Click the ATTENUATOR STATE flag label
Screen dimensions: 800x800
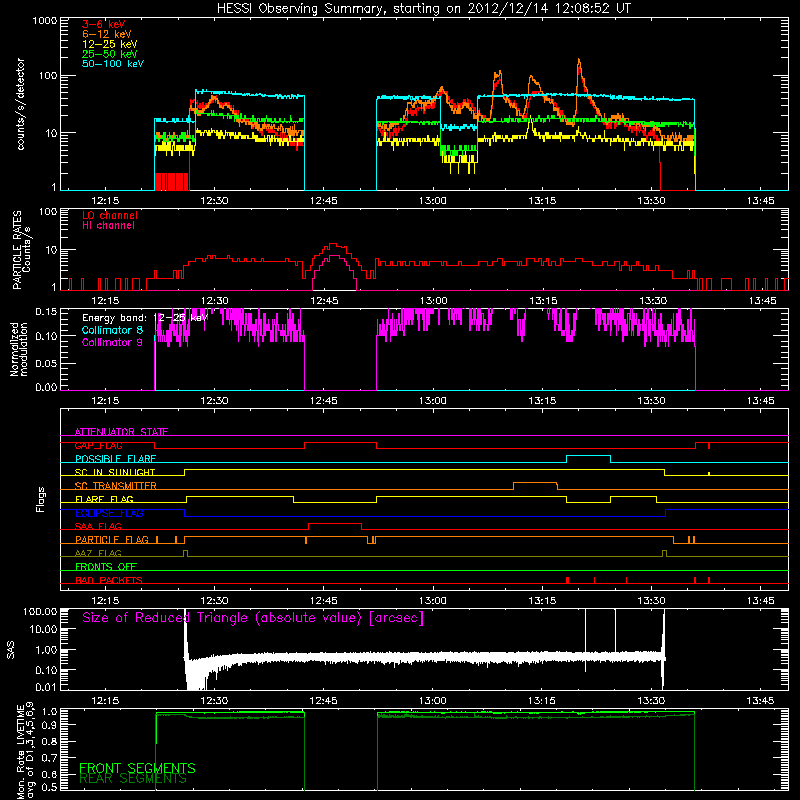pyautogui.click(x=121, y=432)
